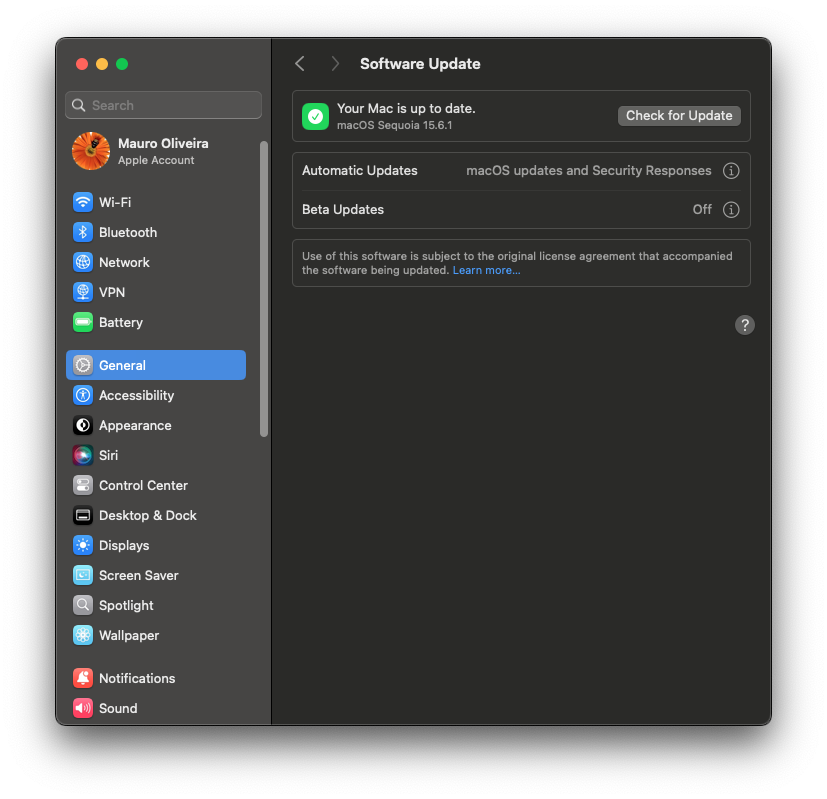Open Network settings from the sidebar
Screen dimensions: 827x799
(x=82, y=262)
